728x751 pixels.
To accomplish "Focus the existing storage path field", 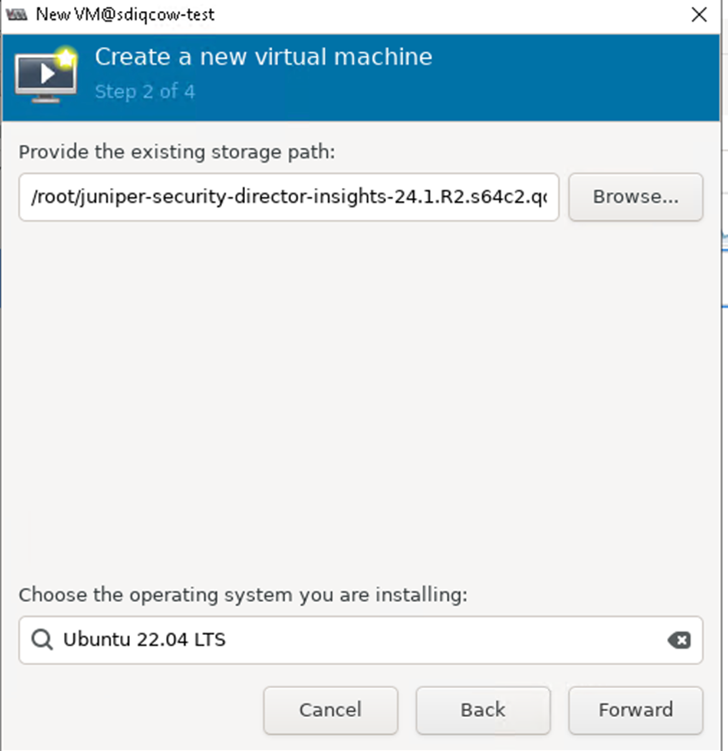I will 289,197.
